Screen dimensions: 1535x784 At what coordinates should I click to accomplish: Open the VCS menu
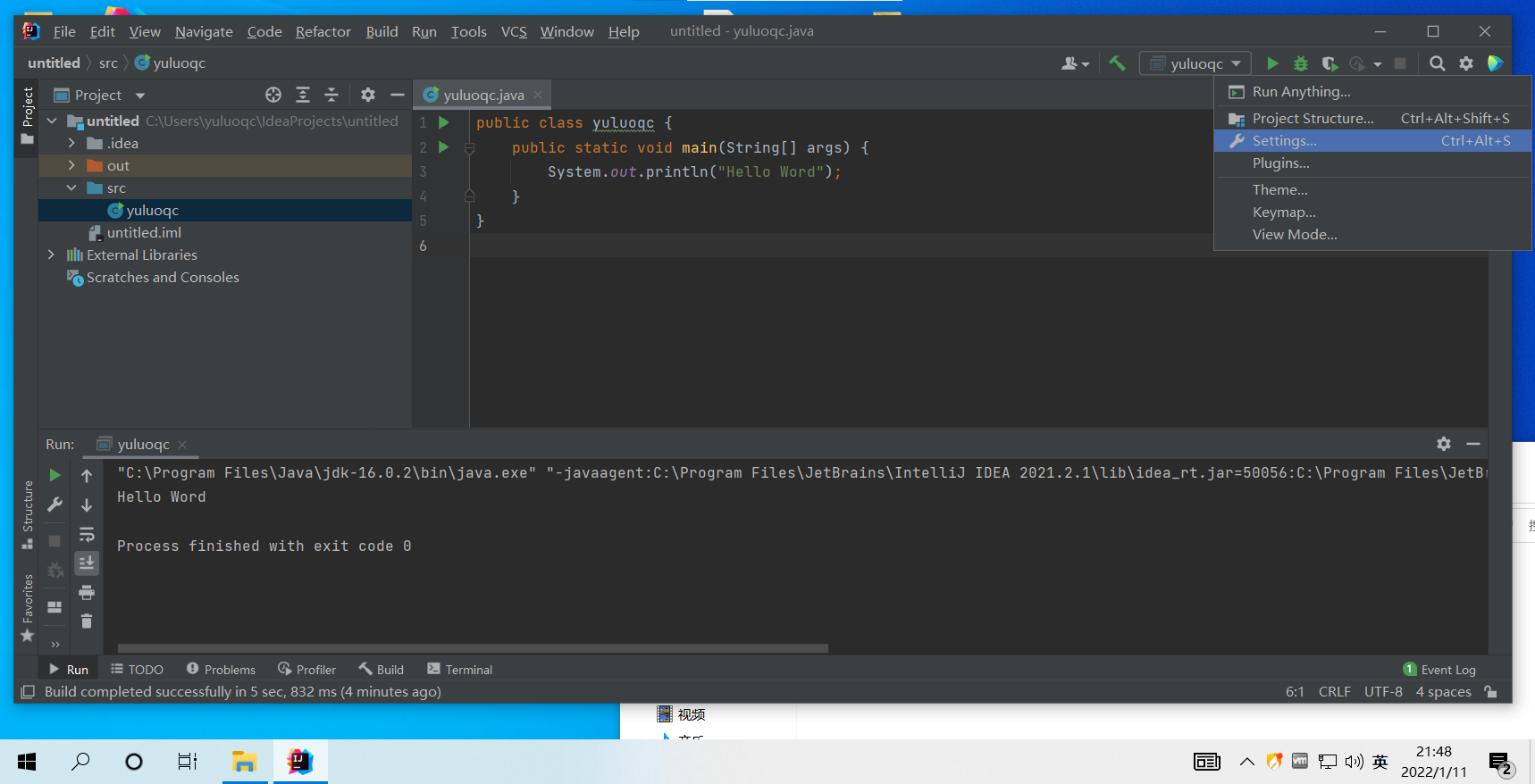tap(514, 31)
